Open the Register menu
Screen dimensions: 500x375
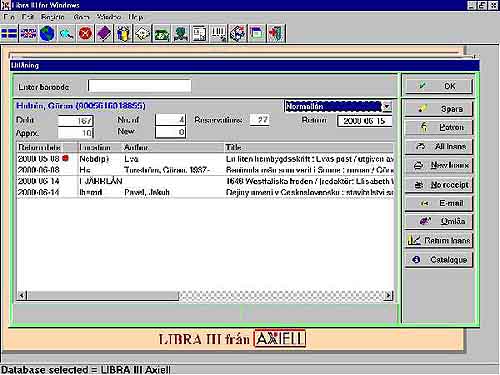click(53, 17)
